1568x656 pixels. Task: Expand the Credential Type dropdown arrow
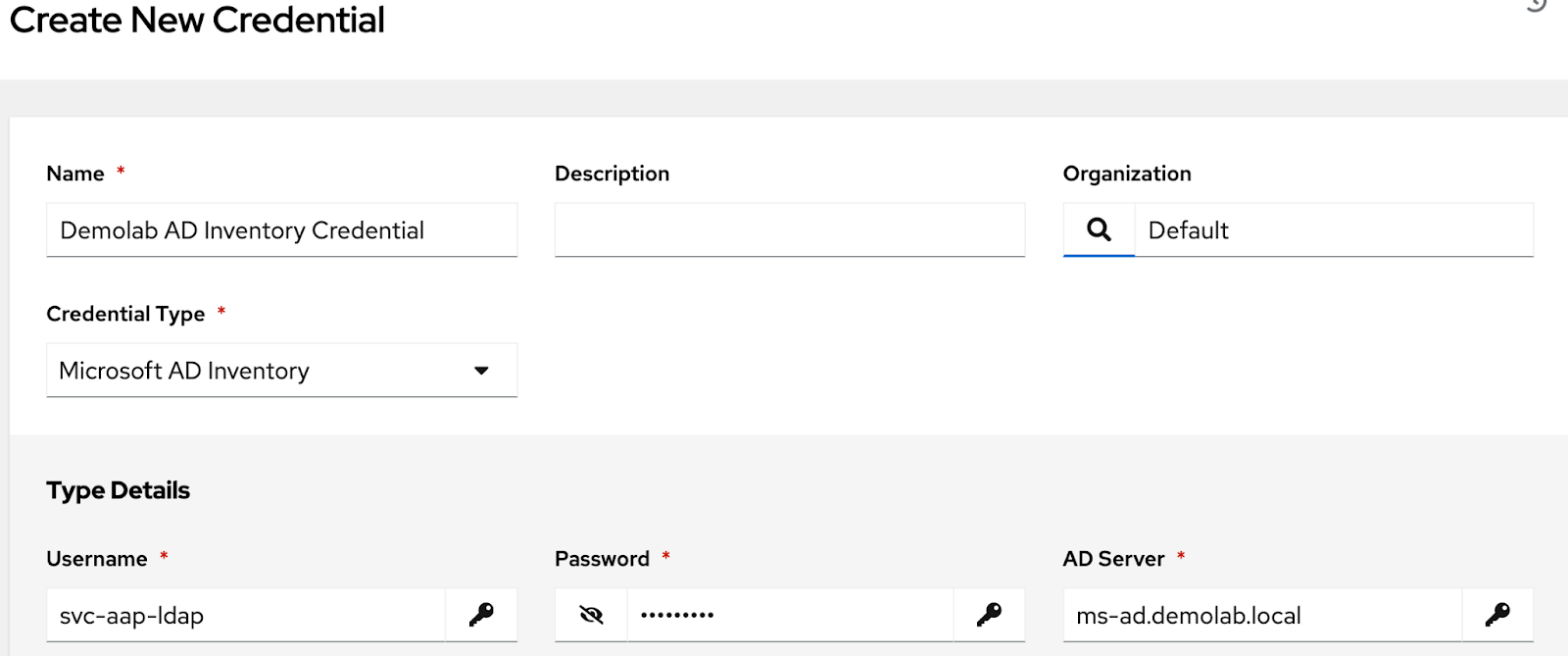481,371
